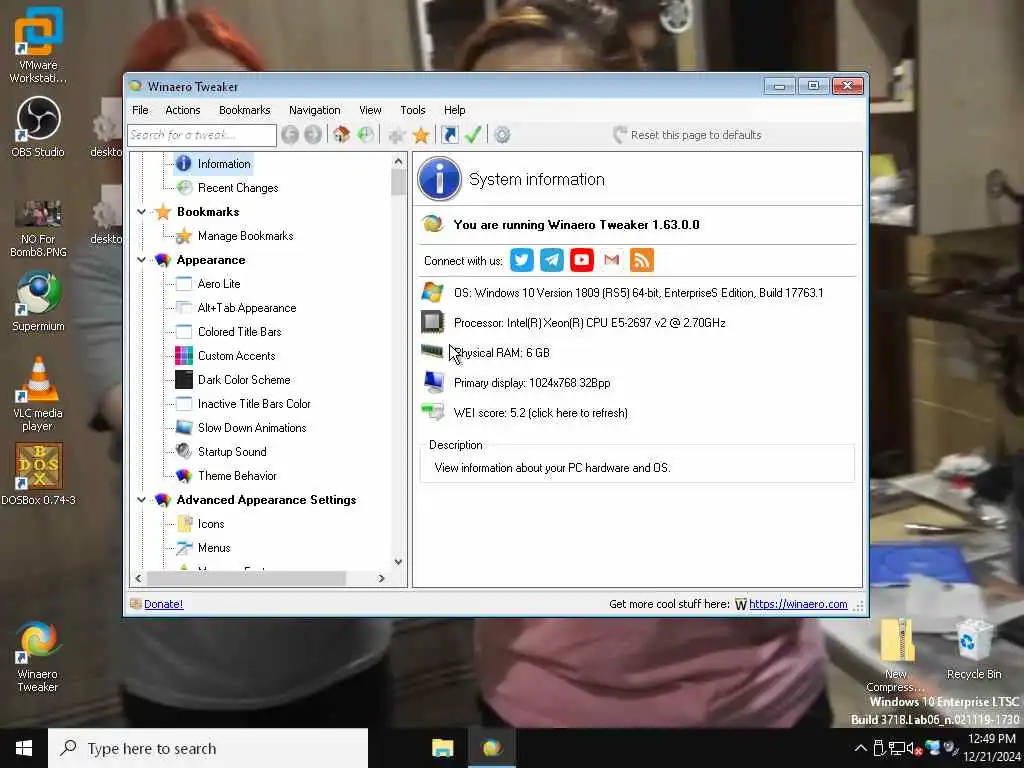Select Aero Lite in the tree

[x=219, y=283]
